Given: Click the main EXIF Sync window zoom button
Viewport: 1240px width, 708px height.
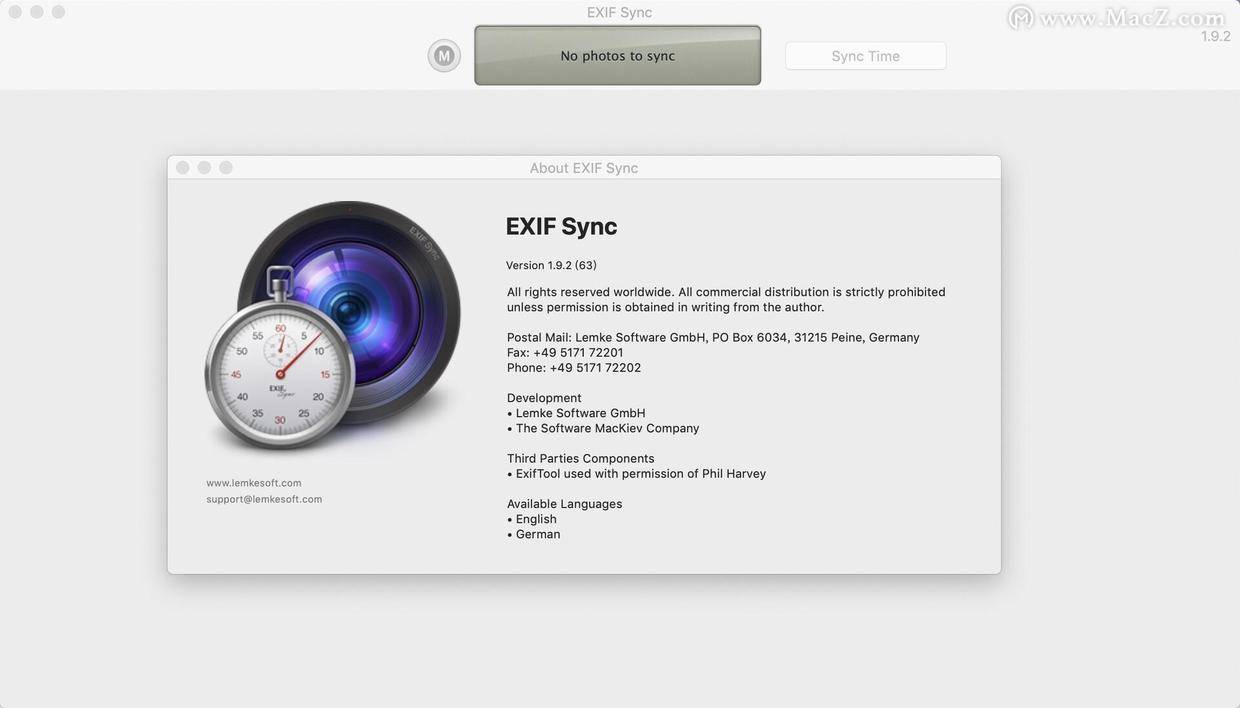Looking at the screenshot, I should (x=58, y=12).
